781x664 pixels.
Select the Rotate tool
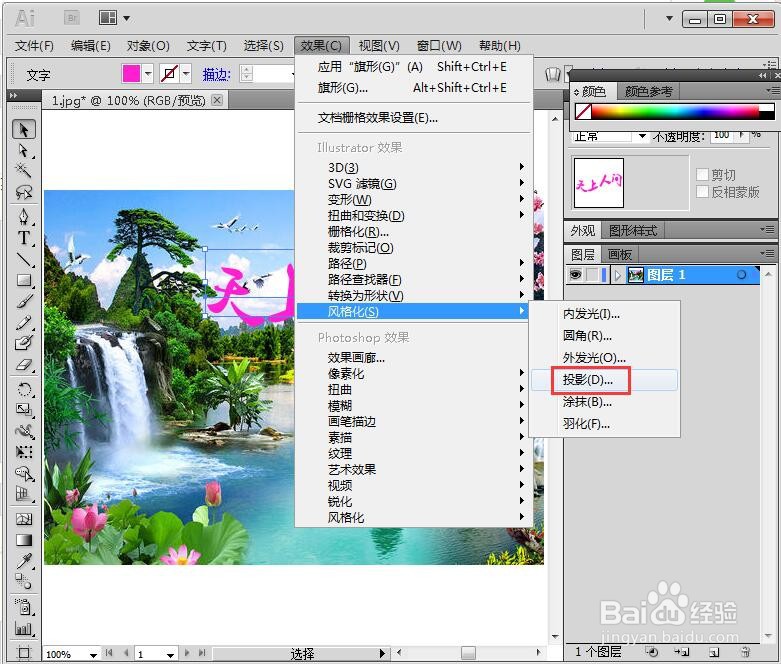coord(23,389)
